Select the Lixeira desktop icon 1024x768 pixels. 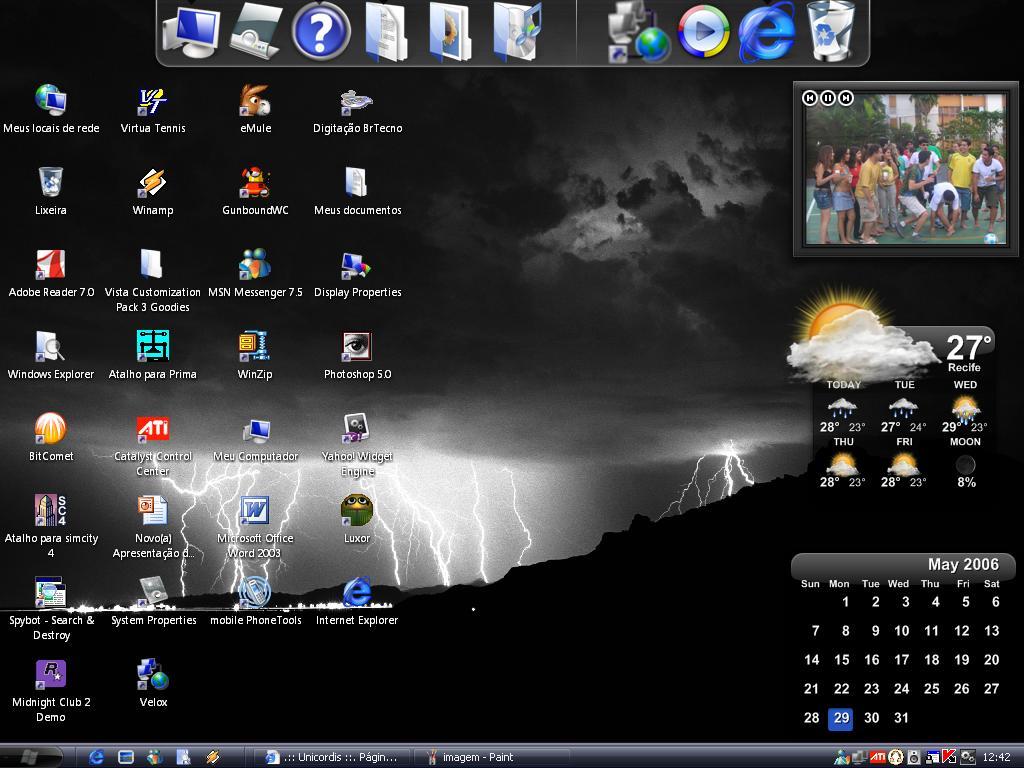click(x=51, y=191)
